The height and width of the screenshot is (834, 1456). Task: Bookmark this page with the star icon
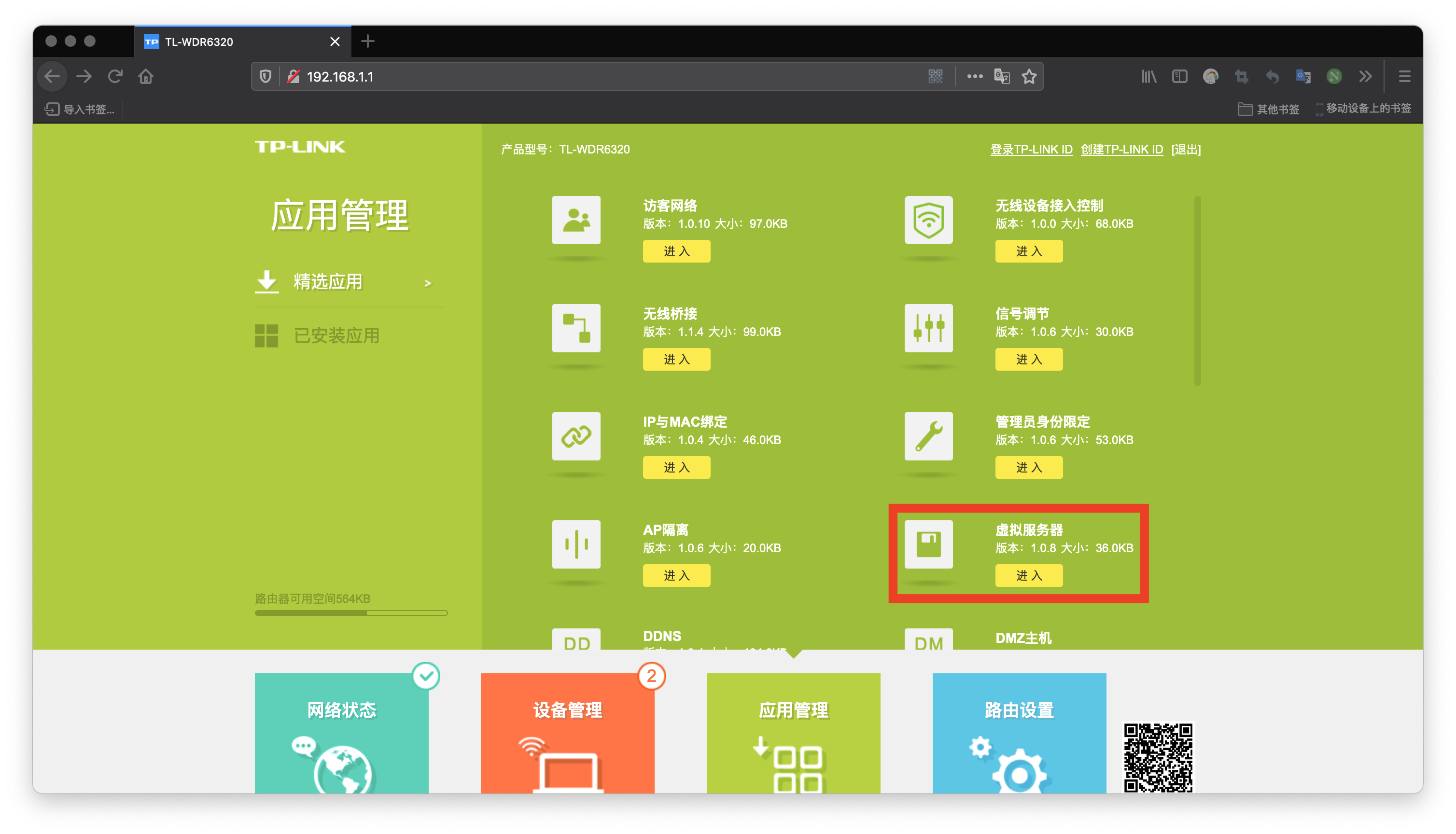tap(1029, 76)
